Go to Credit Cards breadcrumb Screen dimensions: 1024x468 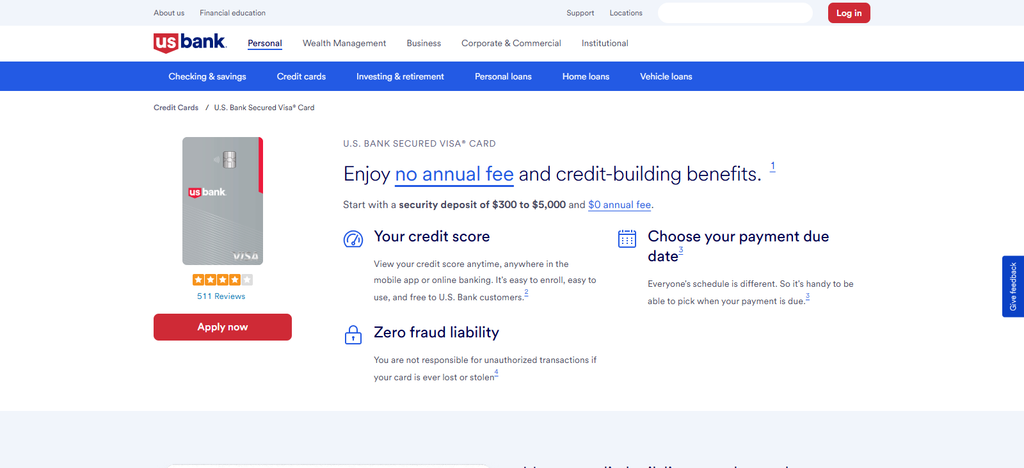pos(176,108)
